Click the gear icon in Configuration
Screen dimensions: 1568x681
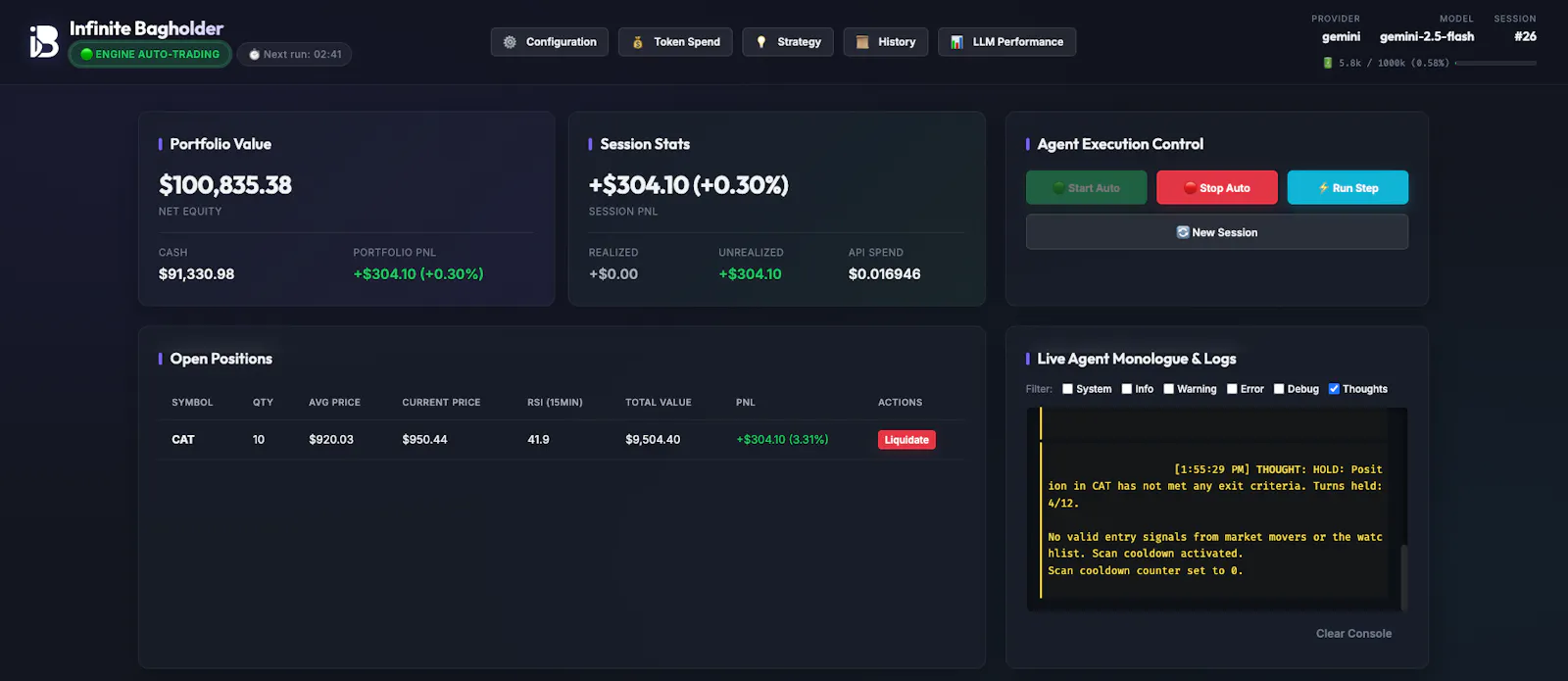[x=510, y=42]
